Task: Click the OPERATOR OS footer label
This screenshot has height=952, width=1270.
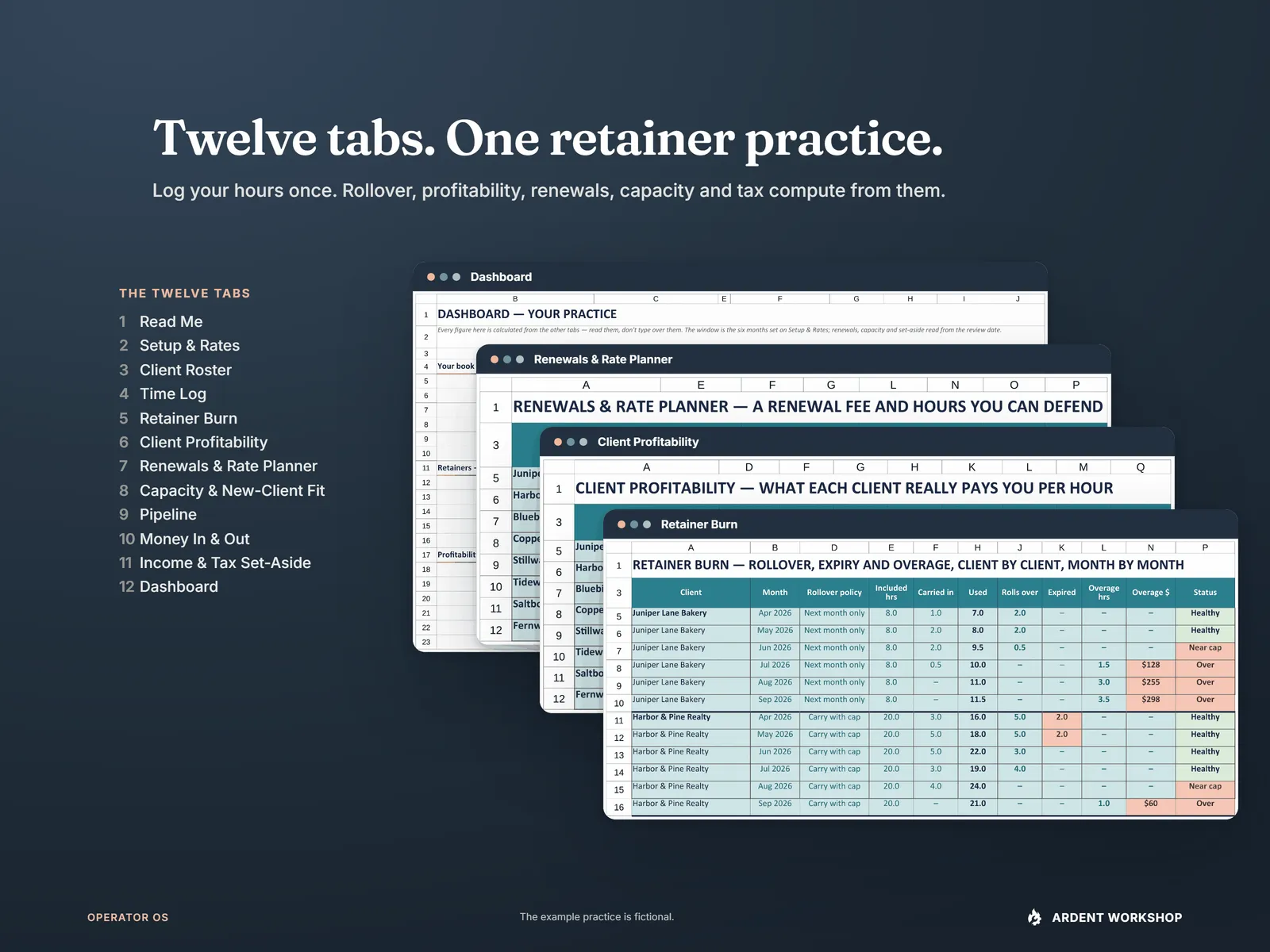Action: tap(128, 917)
